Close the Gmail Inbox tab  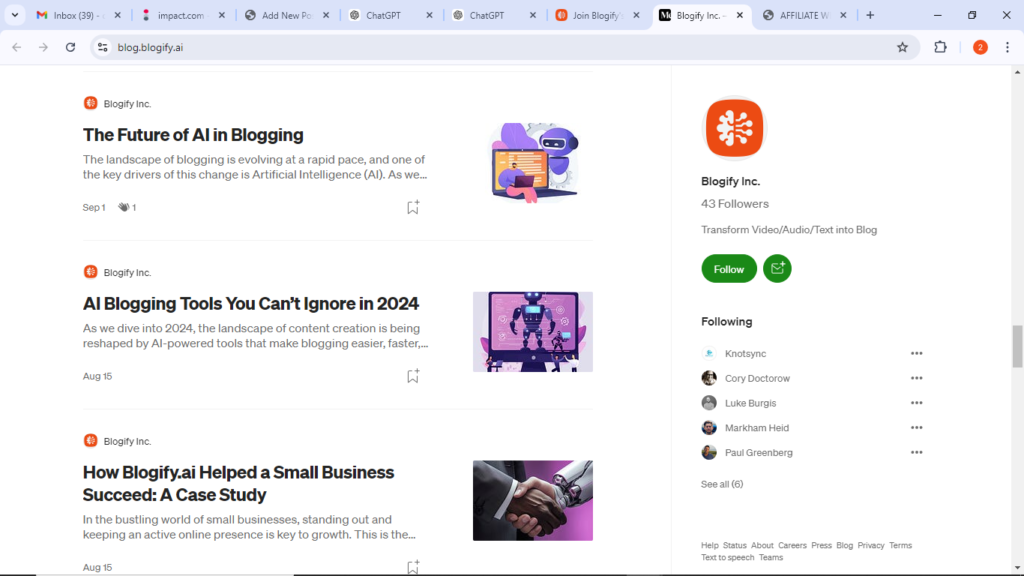(118, 15)
